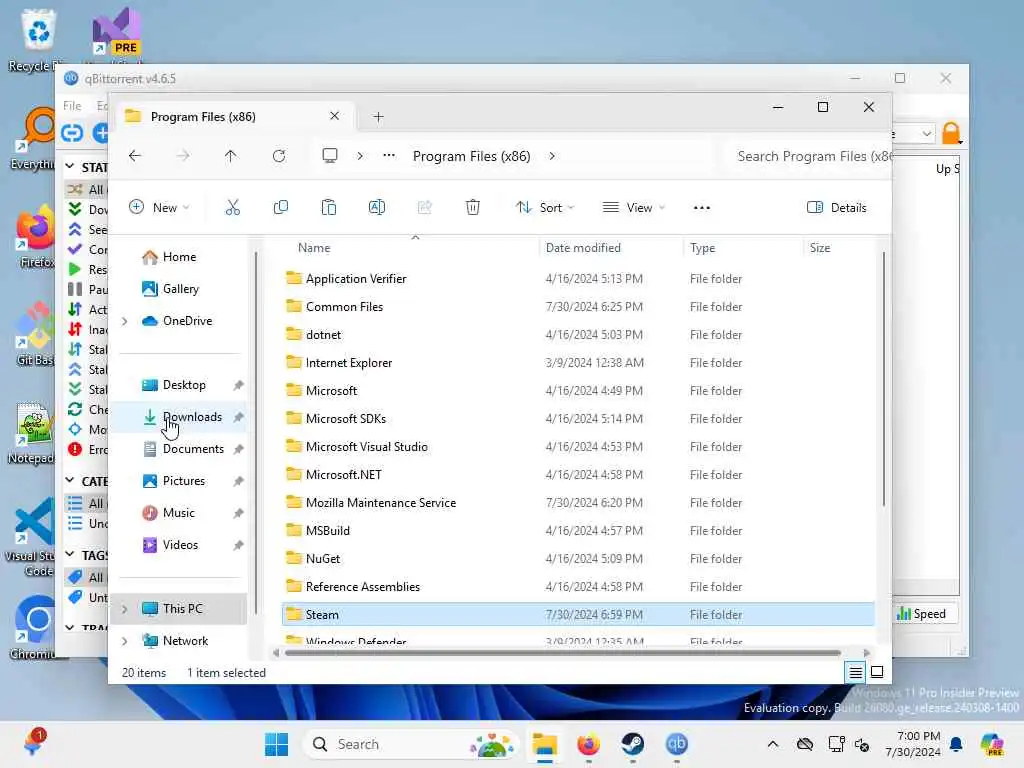Click the Windows Start button

(x=276, y=744)
